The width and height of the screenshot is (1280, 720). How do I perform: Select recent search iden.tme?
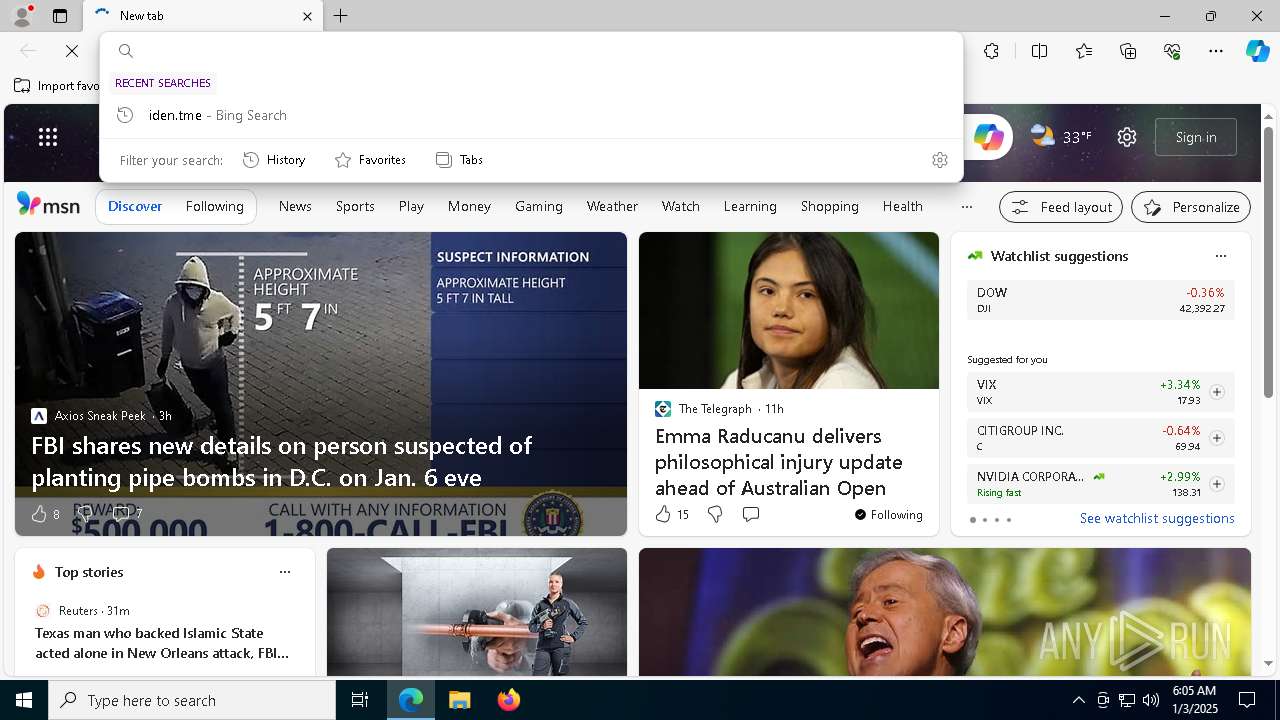[531, 115]
